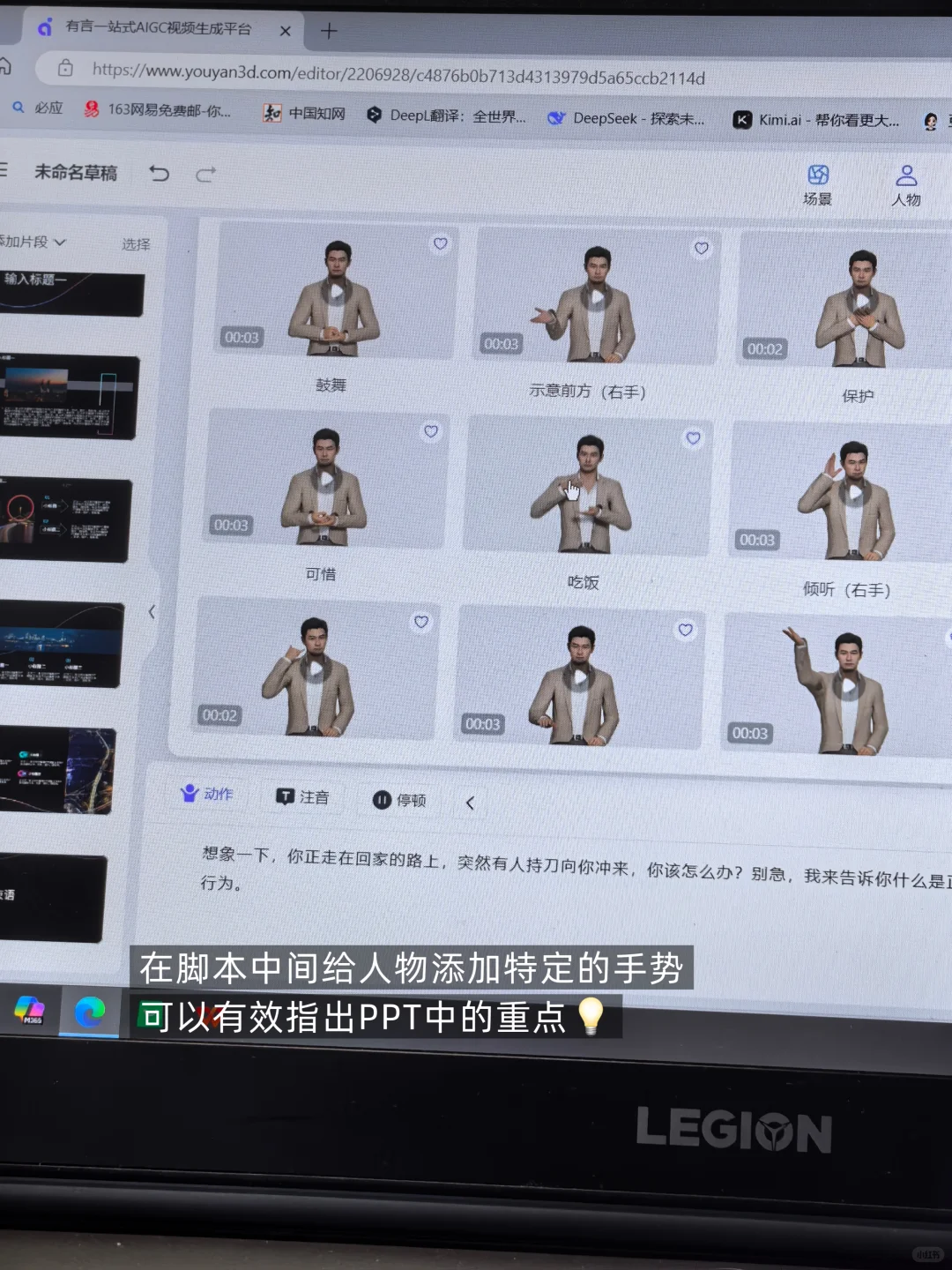Click the redo arrow
This screenshot has height=1270, width=952.
click(x=205, y=174)
